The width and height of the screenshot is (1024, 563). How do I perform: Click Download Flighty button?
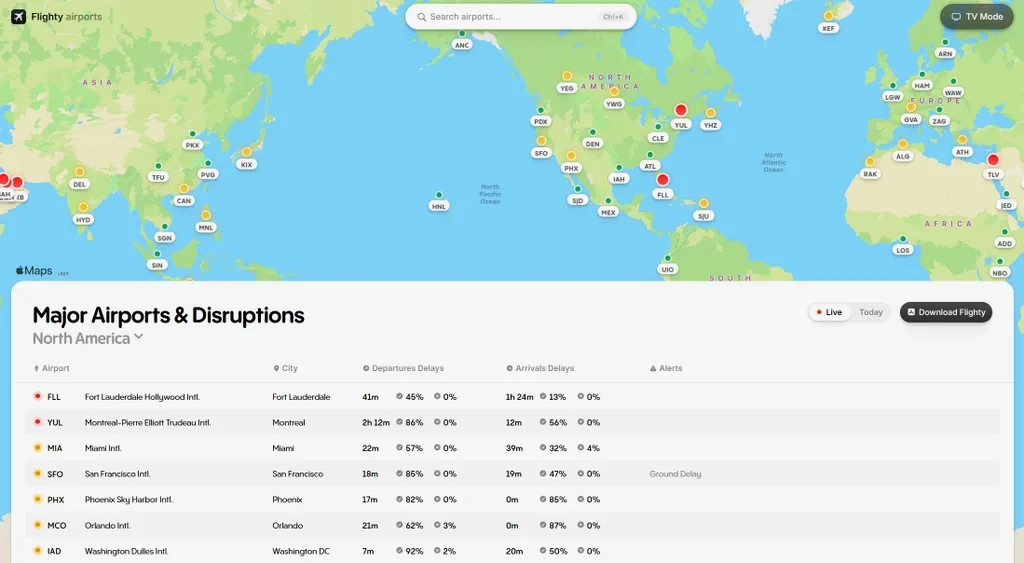pos(946,312)
